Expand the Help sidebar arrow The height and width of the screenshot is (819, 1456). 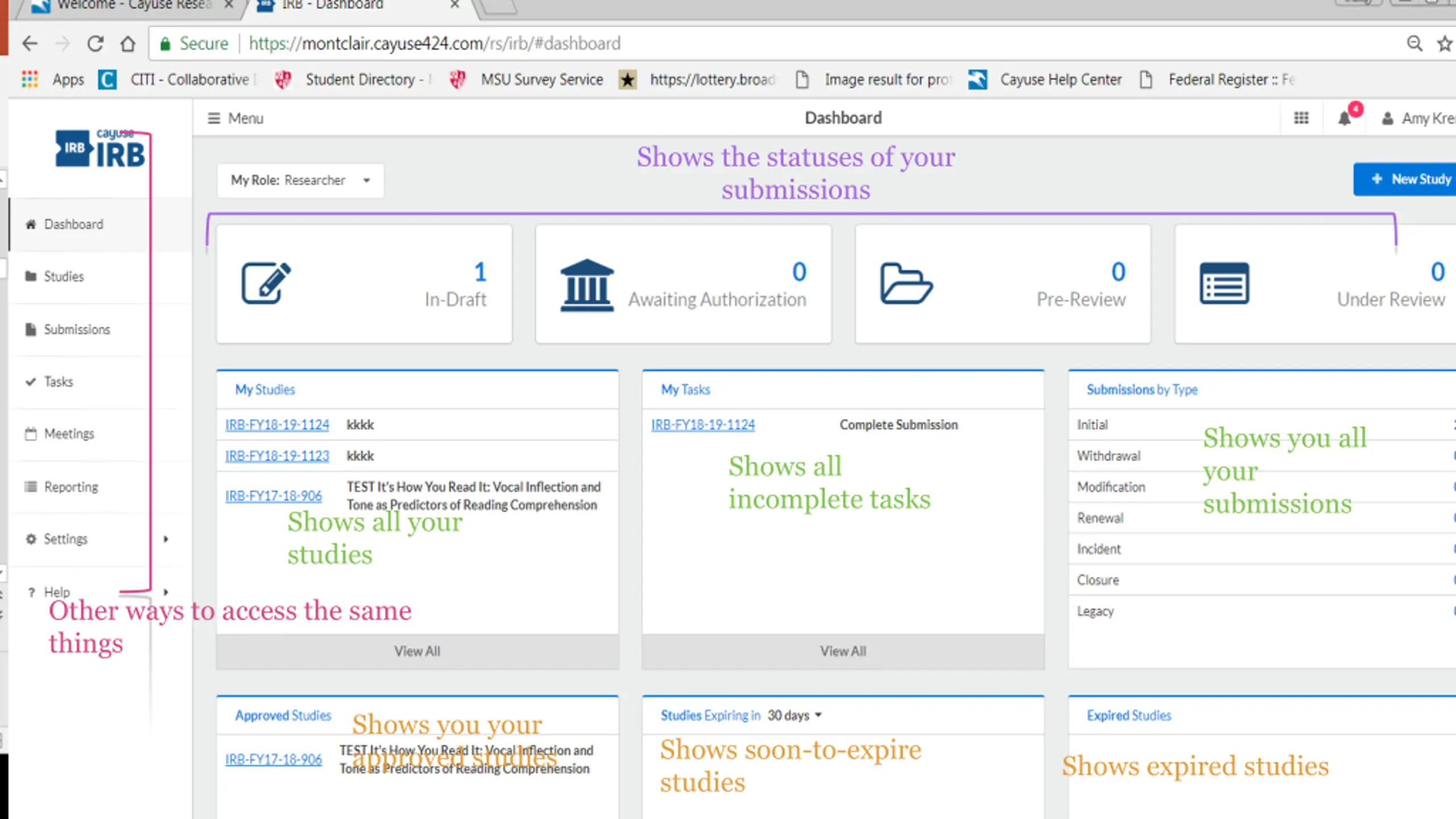166,592
